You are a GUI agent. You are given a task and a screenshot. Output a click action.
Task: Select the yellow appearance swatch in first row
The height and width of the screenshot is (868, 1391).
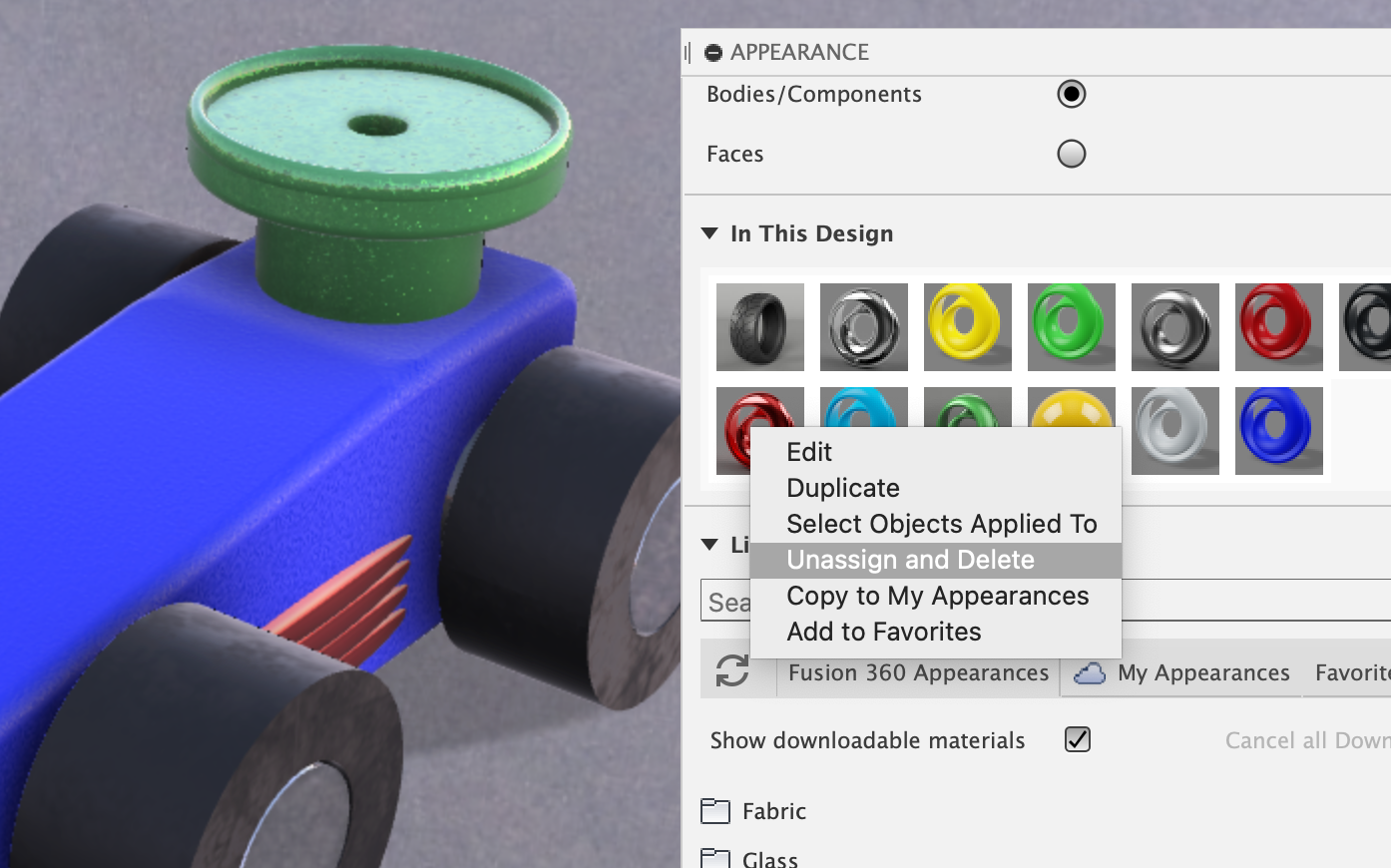[968, 327]
